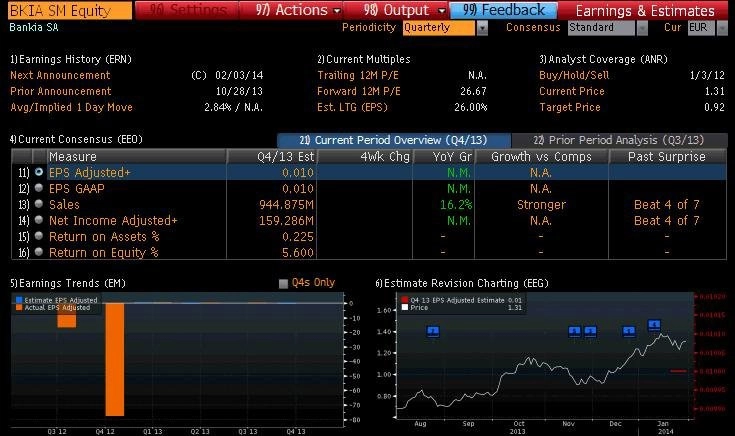Open the Consensus Standard dropdown arrow
This screenshot has height=436, width=735.
(x=642, y=28)
